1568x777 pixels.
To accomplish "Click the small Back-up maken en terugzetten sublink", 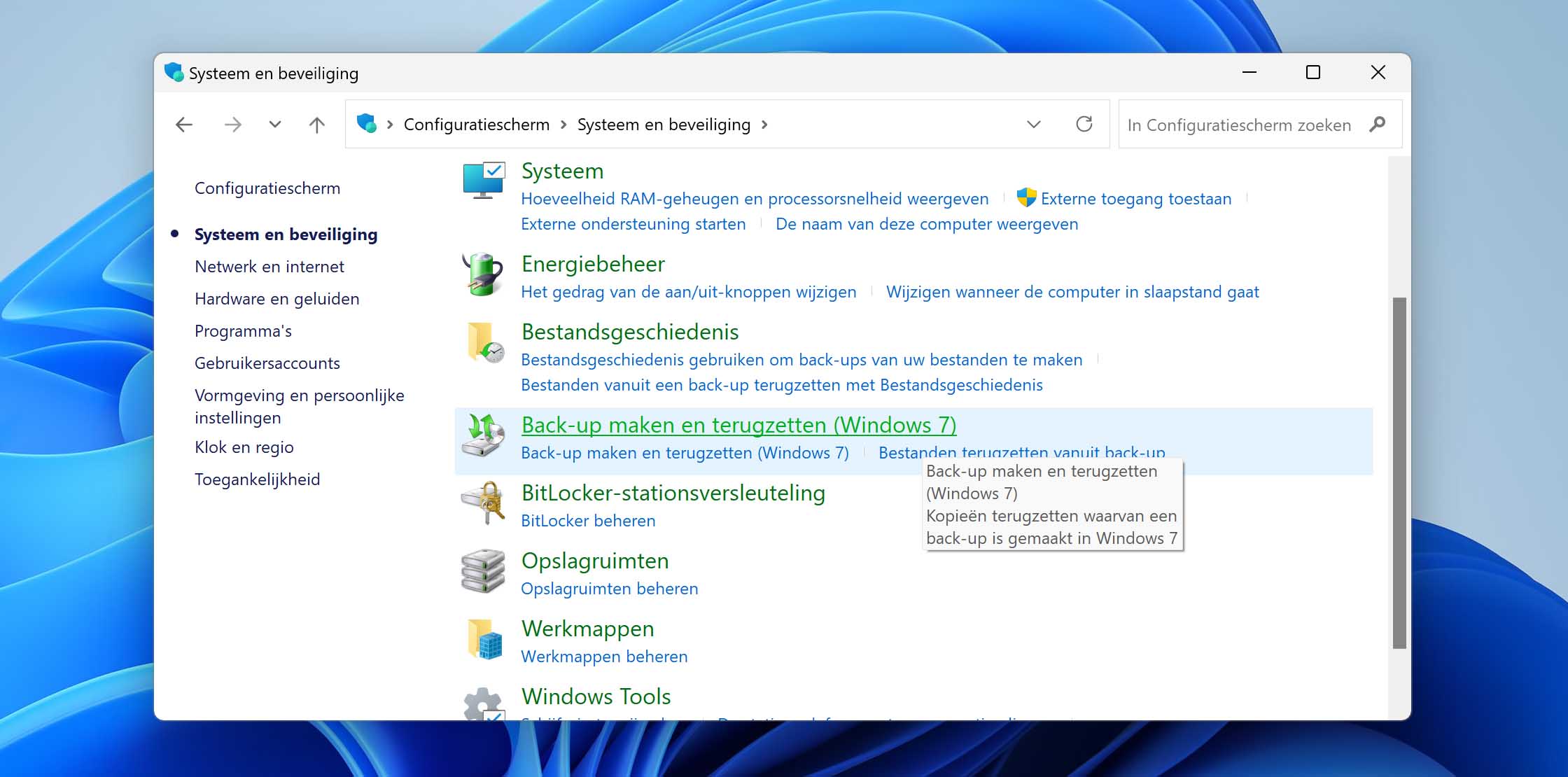I will tap(685, 453).
